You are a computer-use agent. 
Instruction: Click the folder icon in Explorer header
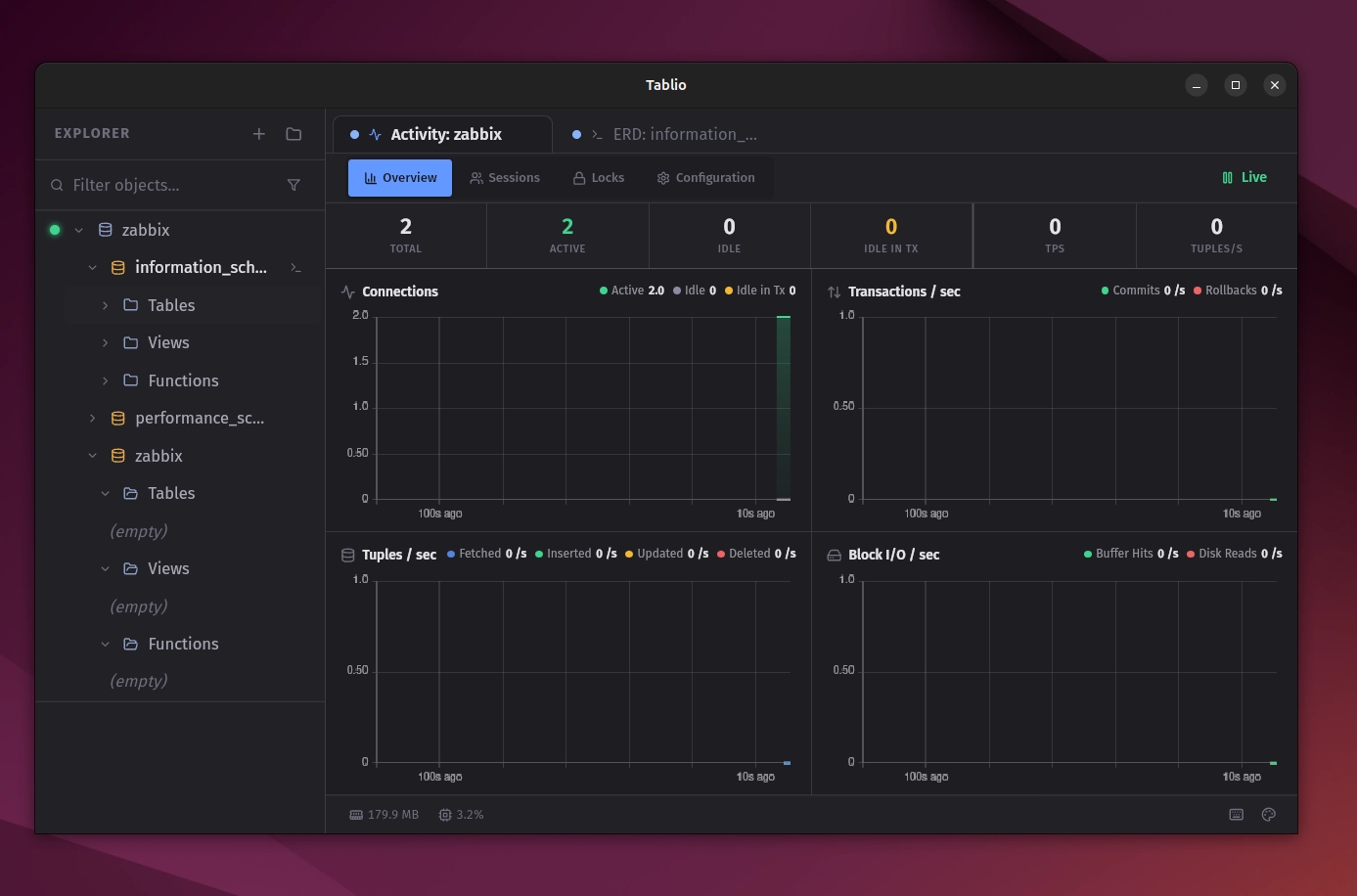(x=294, y=134)
